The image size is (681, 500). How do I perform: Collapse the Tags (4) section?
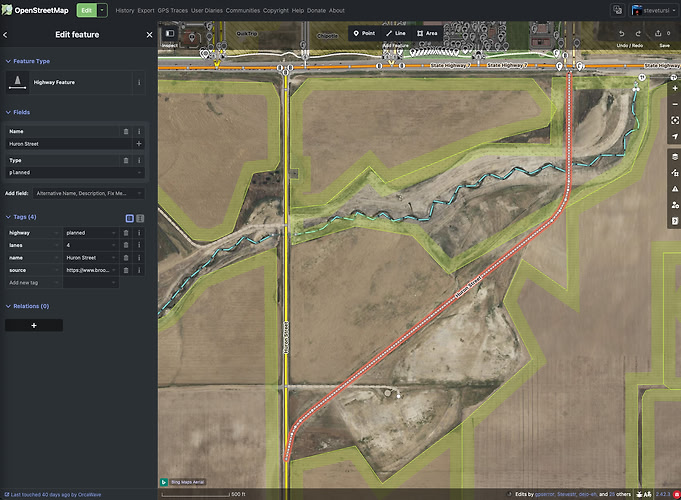pos(21,217)
